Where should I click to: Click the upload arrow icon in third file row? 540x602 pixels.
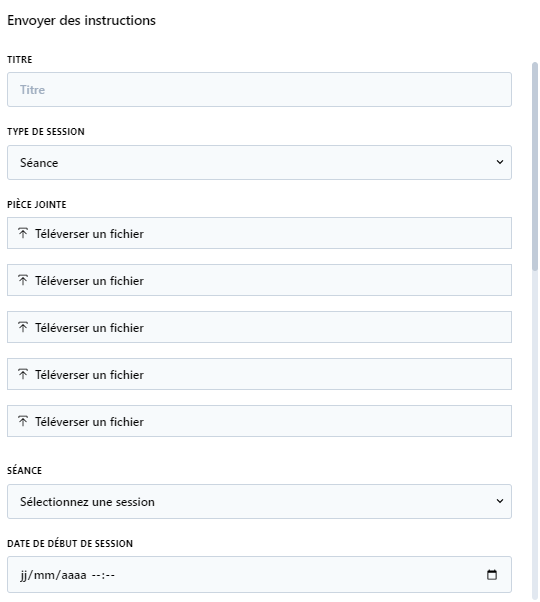click(x=23, y=327)
